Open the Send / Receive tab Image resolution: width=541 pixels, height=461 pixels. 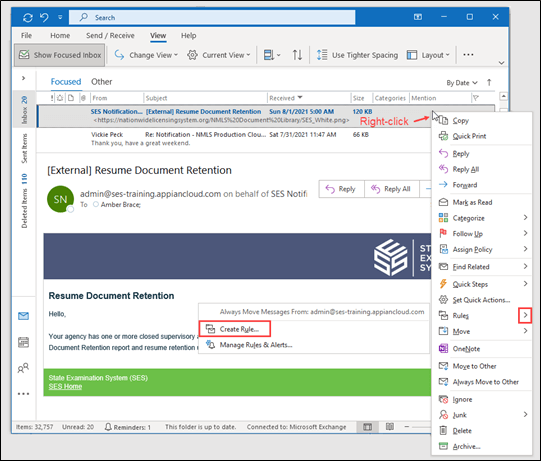[x=110, y=36]
